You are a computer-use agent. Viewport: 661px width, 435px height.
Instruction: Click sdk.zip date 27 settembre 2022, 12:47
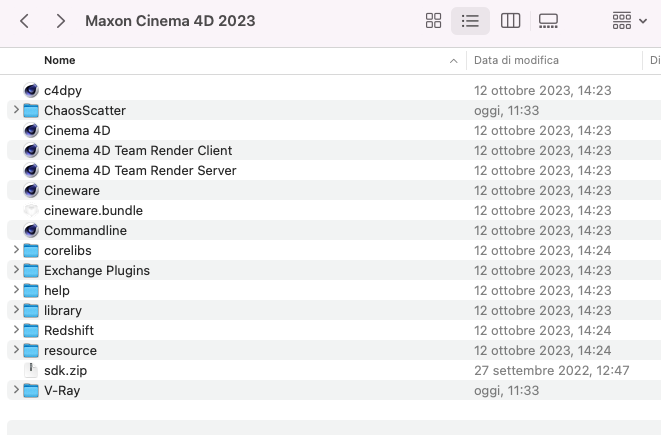click(551, 371)
